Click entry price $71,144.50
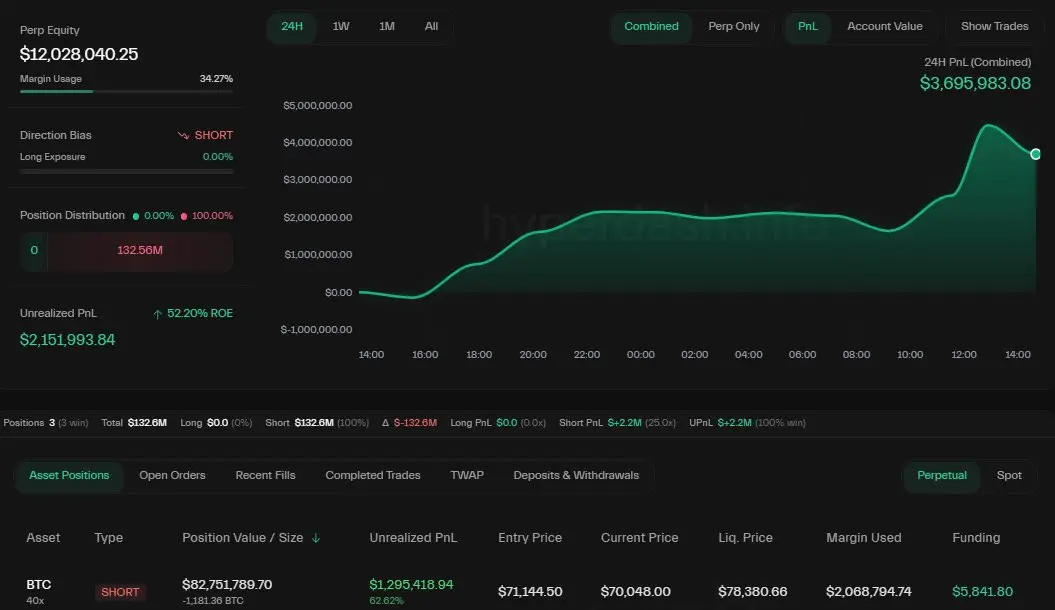 point(530,592)
